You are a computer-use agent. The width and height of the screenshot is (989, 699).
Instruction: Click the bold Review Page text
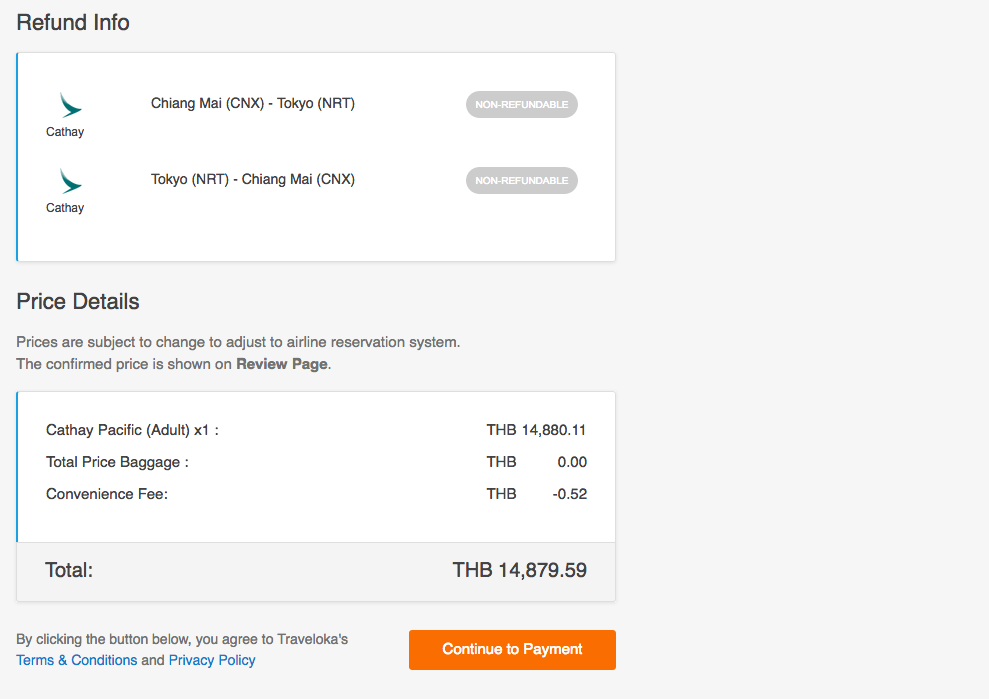[282, 364]
